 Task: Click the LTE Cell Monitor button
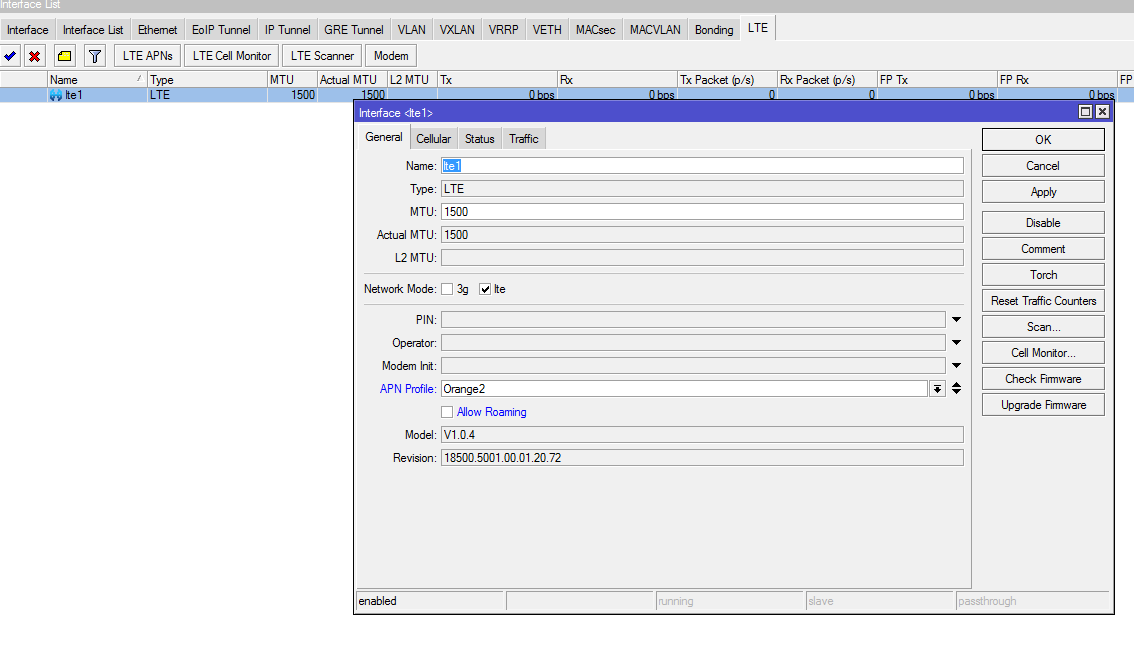click(231, 56)
